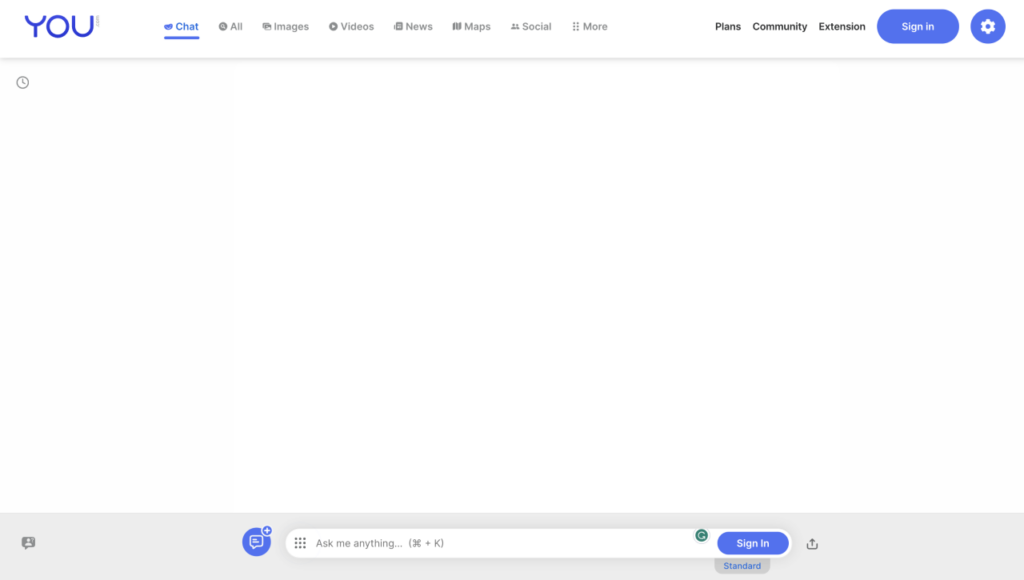Viewport: 1024px width, 580px height.
Task: Visit the Community page
Action: point(780,26)
